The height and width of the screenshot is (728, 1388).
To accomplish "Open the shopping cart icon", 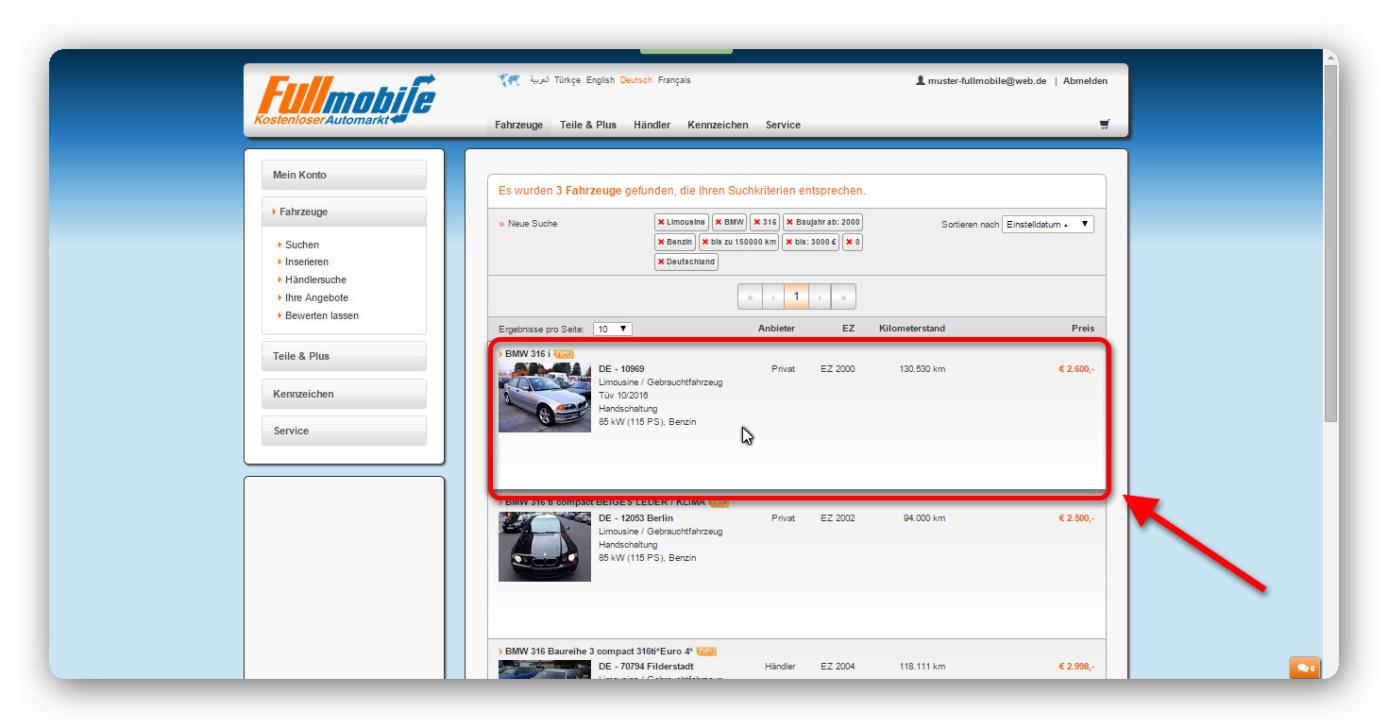I will click(x=1103, y=125).
